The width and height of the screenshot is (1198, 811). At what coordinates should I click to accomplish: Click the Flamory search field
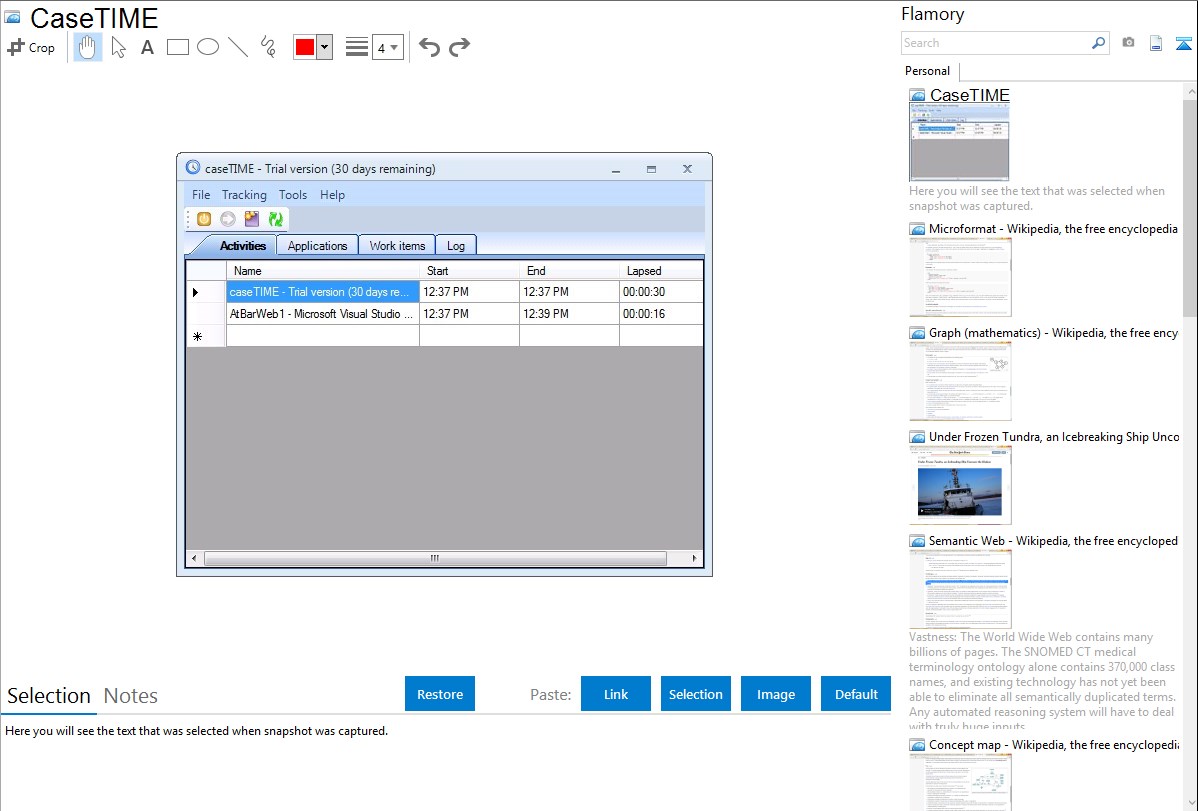click(995, 43)
